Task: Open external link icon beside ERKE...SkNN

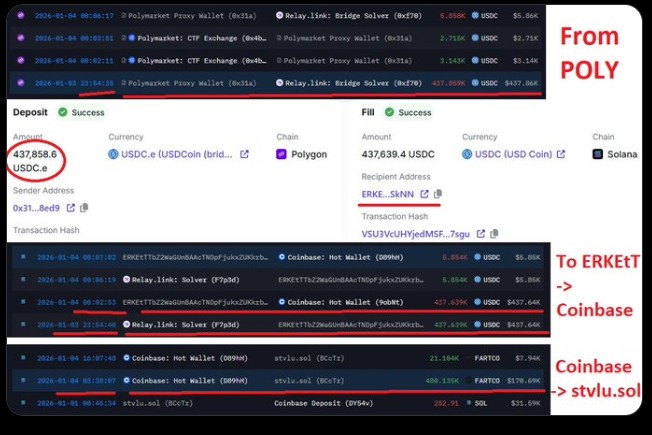Action: (x=424, y=194)
